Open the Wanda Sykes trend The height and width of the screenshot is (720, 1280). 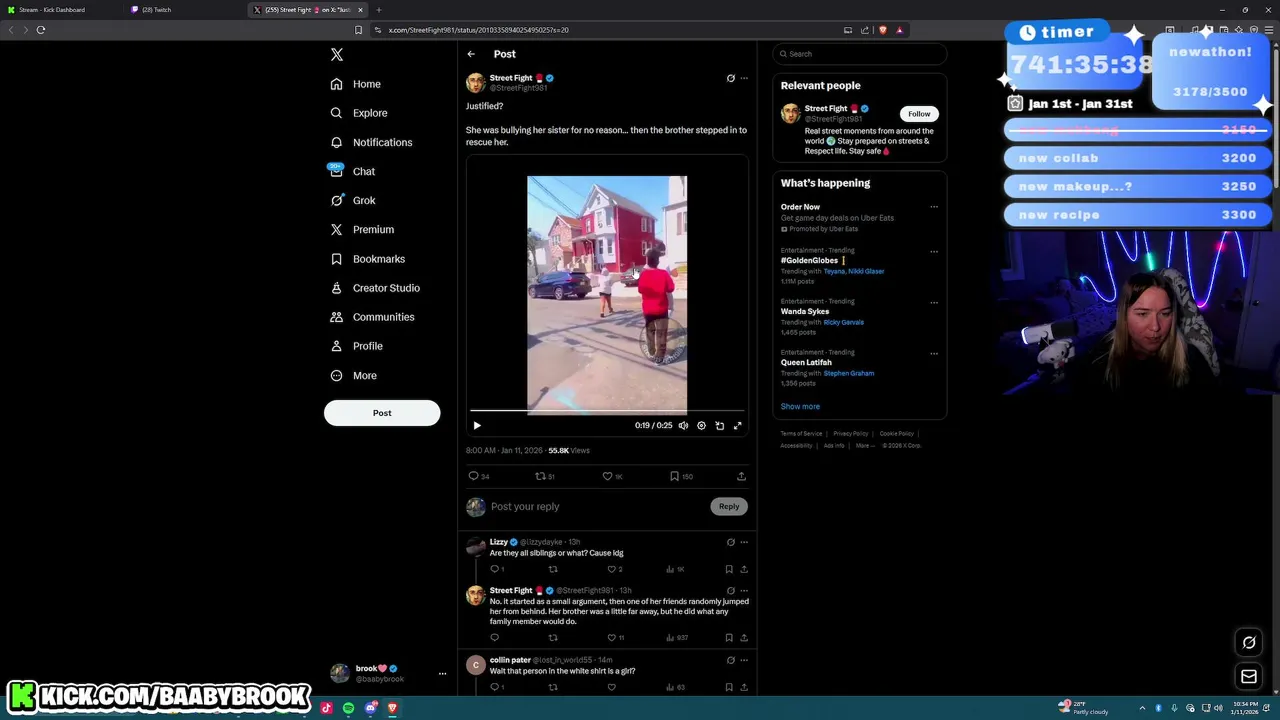click(x=805, y=311)
